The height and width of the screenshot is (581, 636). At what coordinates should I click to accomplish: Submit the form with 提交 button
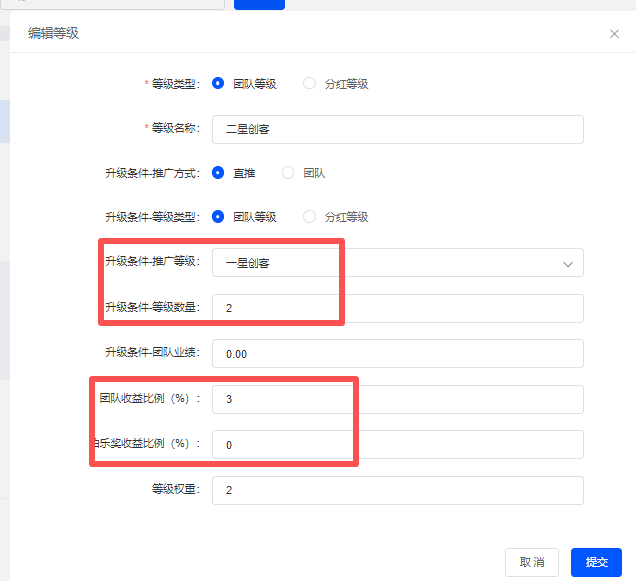(x=596, y=562)
